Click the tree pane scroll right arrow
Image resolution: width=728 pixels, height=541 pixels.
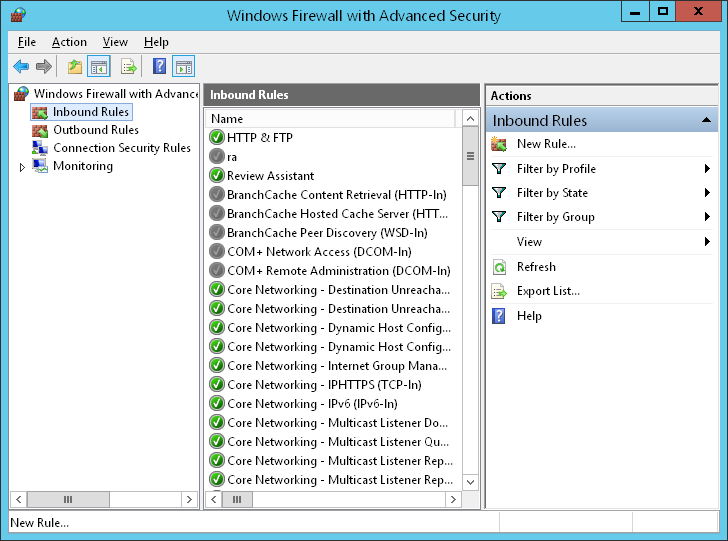[x=189, y=500]
